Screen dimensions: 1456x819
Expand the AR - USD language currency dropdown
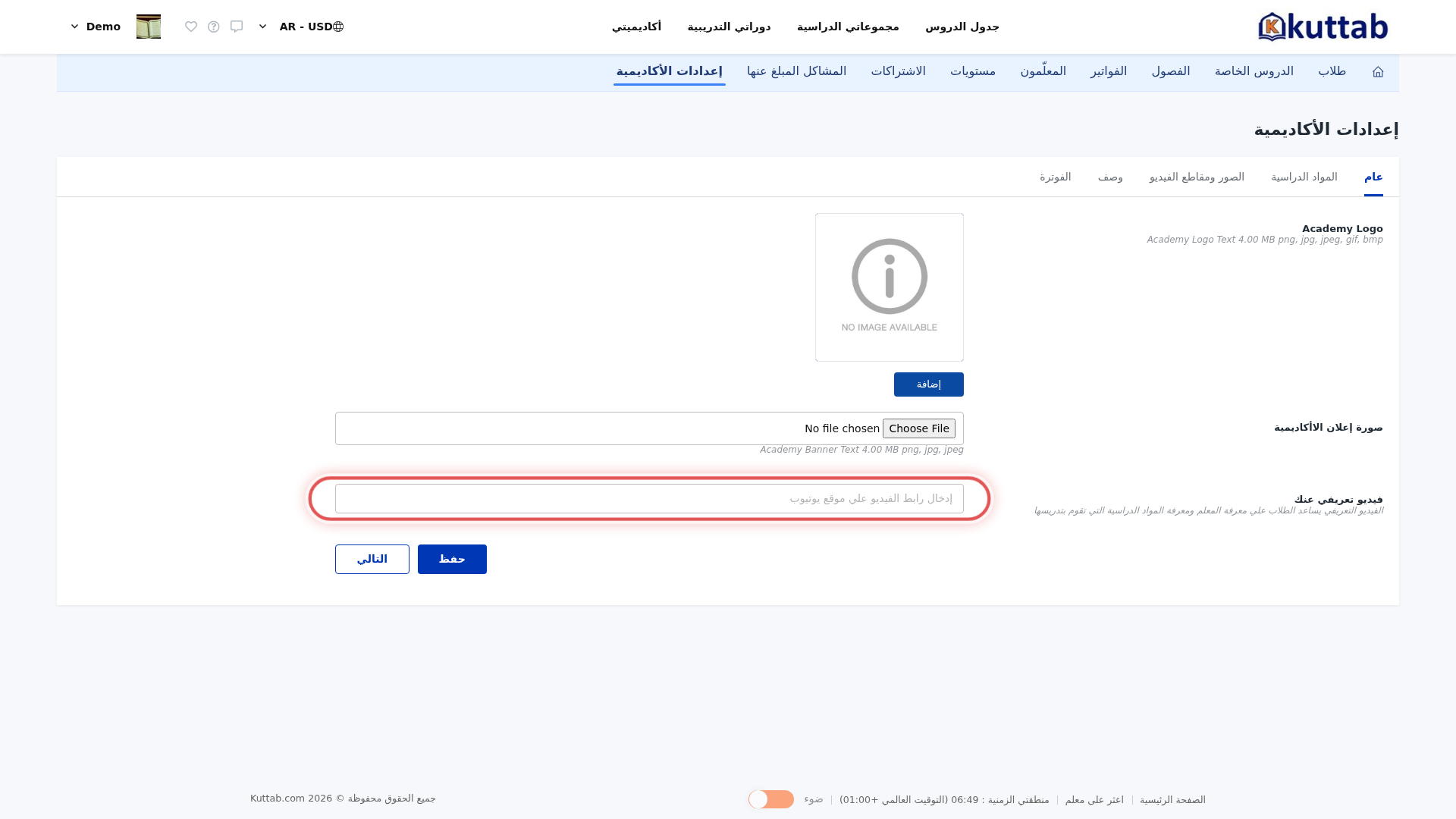coord(262,27)
